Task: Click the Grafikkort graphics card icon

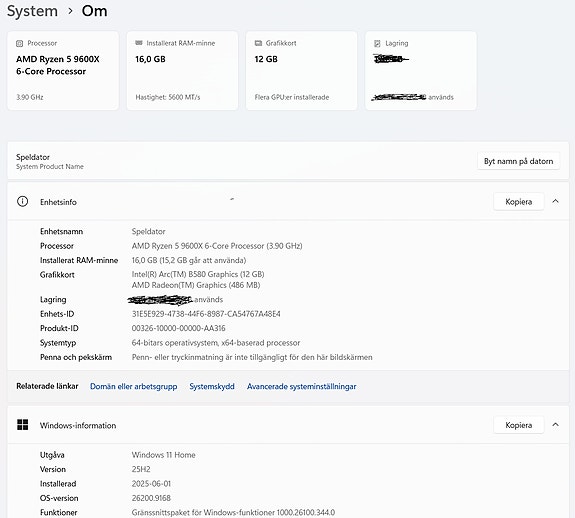Action: pos(258,43)
